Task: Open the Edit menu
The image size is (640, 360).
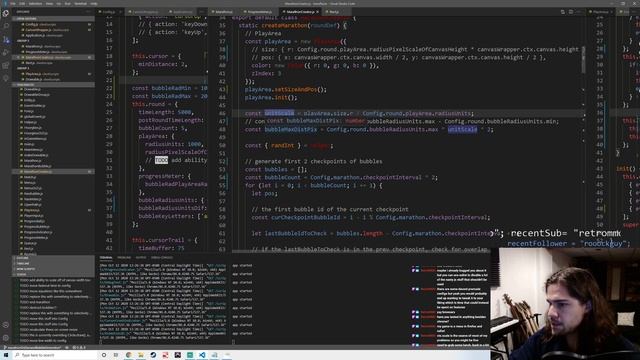Action: click(22, 4)
